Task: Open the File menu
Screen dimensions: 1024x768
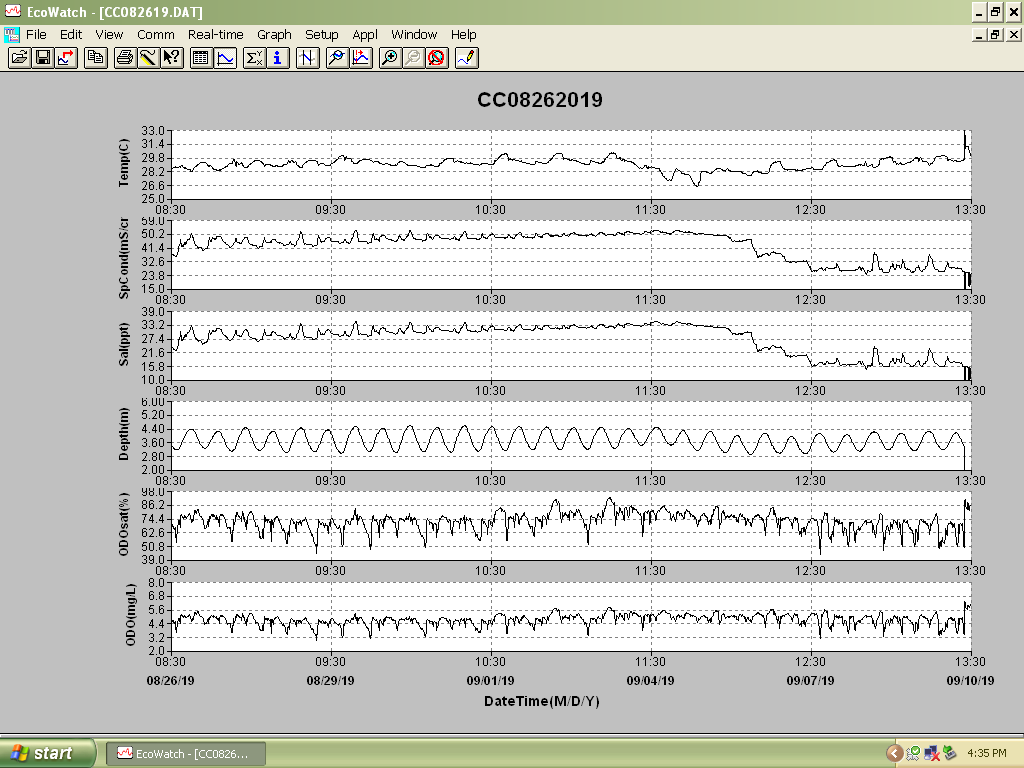Action: (36, 35)
